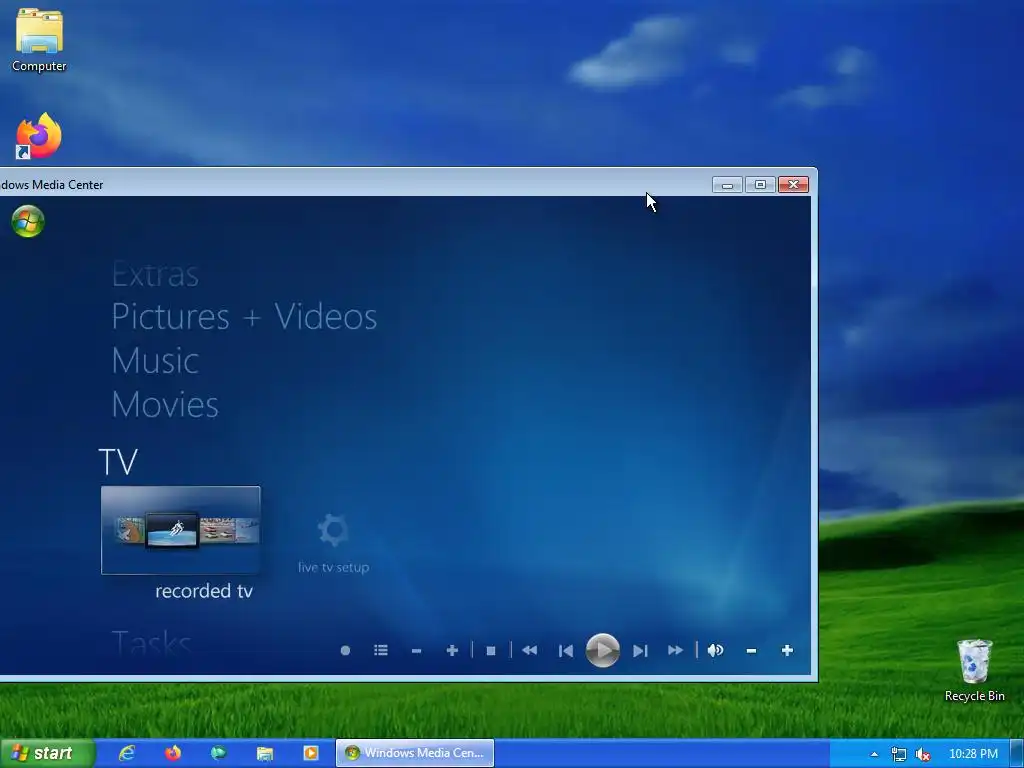Mute audio with the speaker icon
Image resolution: width=1024 pixels, height=768 pixels.
(716, 650)
